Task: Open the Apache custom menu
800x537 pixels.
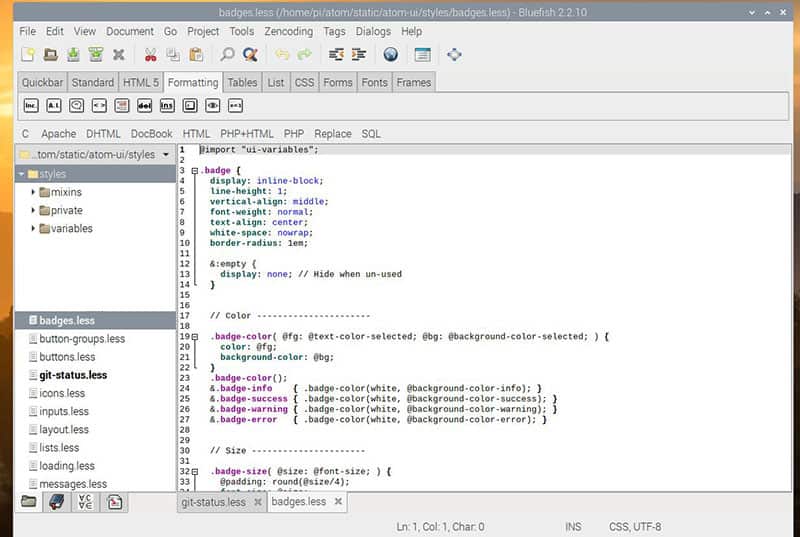Action: pos(59,134)
